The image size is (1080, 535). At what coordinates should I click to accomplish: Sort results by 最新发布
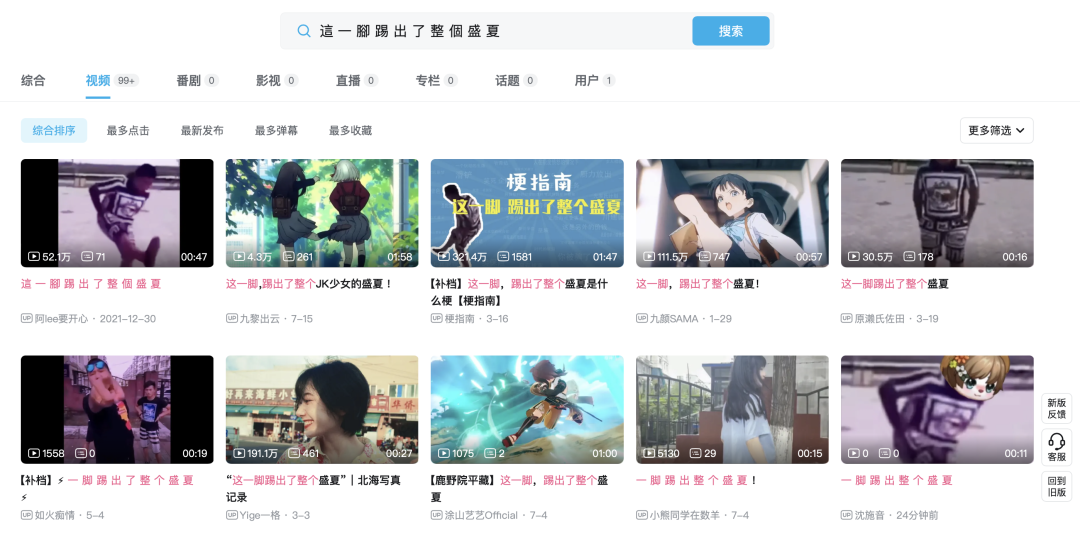pyautogui.click(x=202, y=131)
